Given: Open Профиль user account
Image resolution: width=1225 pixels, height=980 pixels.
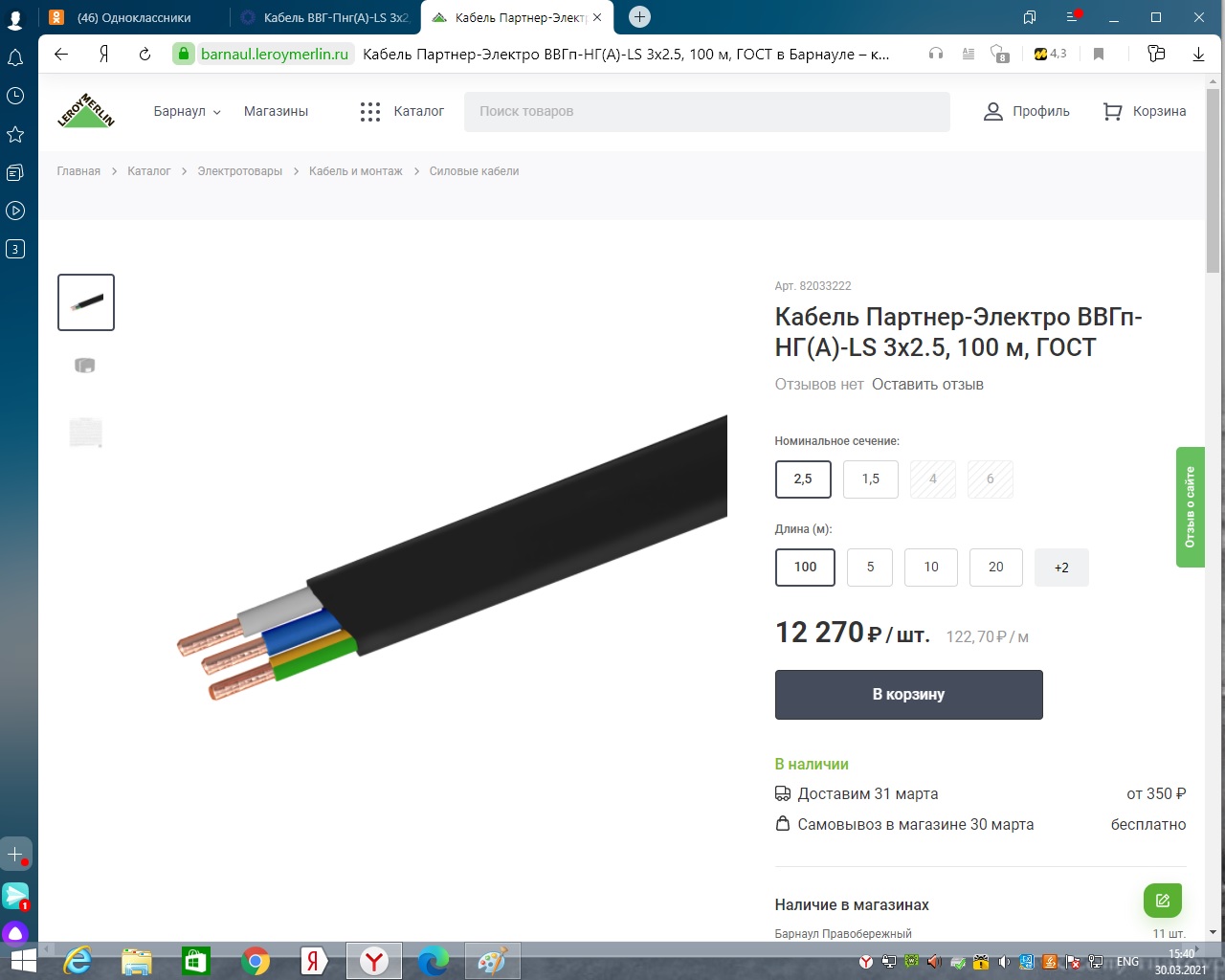Looking at the screenshot, I should (x=1026, y=111).
